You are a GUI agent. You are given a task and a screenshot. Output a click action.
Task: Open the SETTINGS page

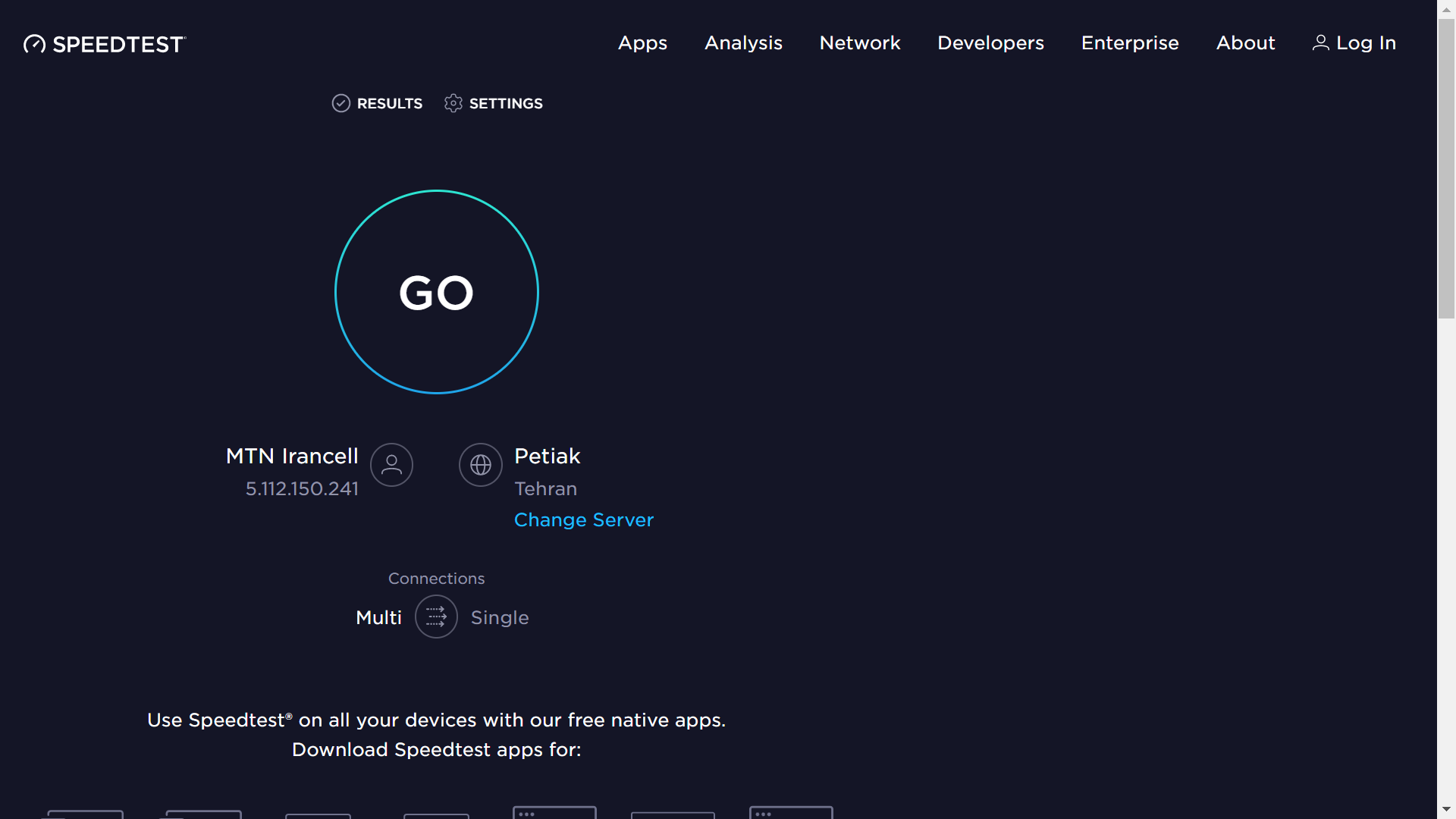click(494, 103)
